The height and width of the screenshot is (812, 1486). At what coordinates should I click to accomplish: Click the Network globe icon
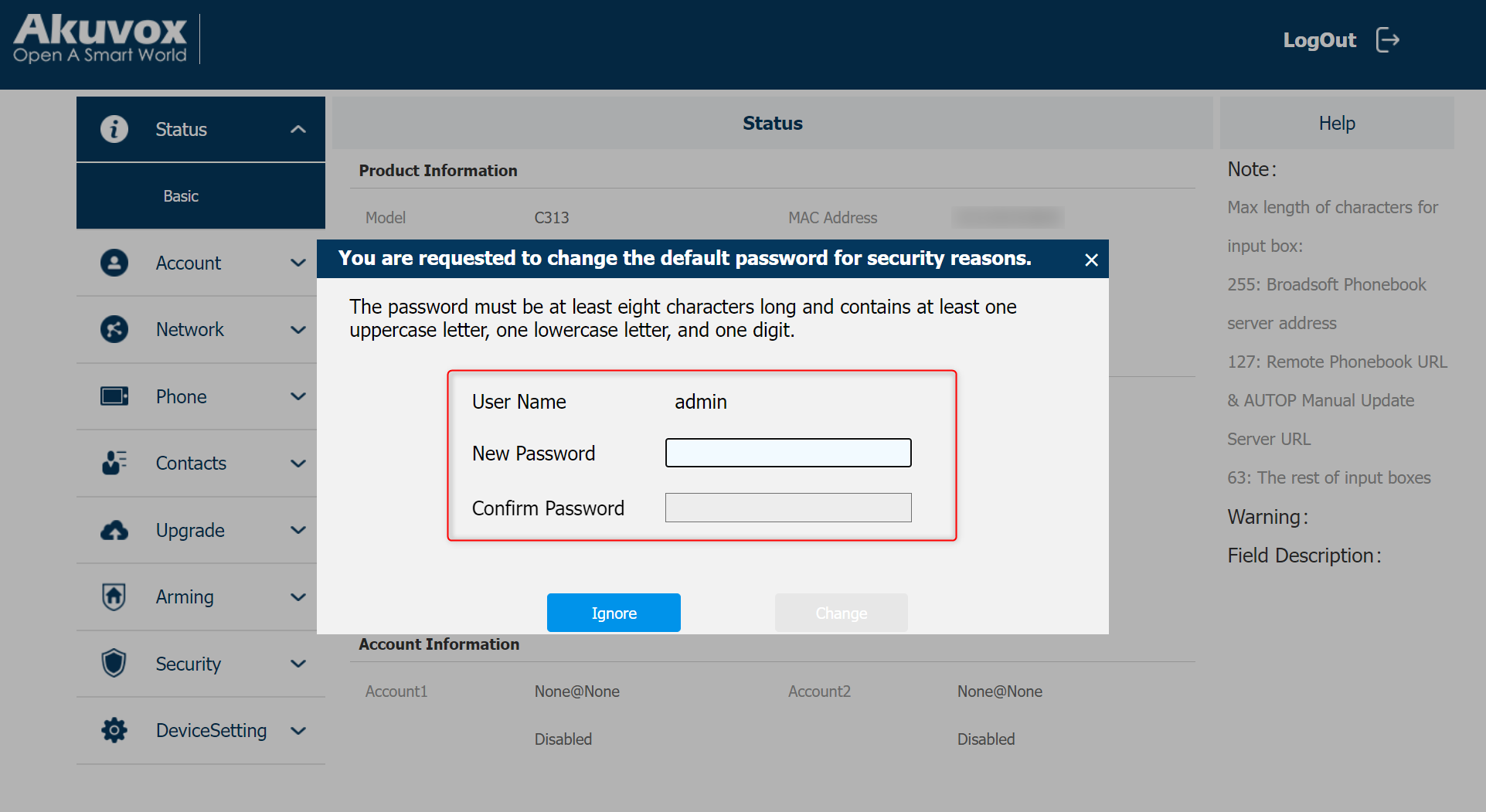[x=114, y=329]
